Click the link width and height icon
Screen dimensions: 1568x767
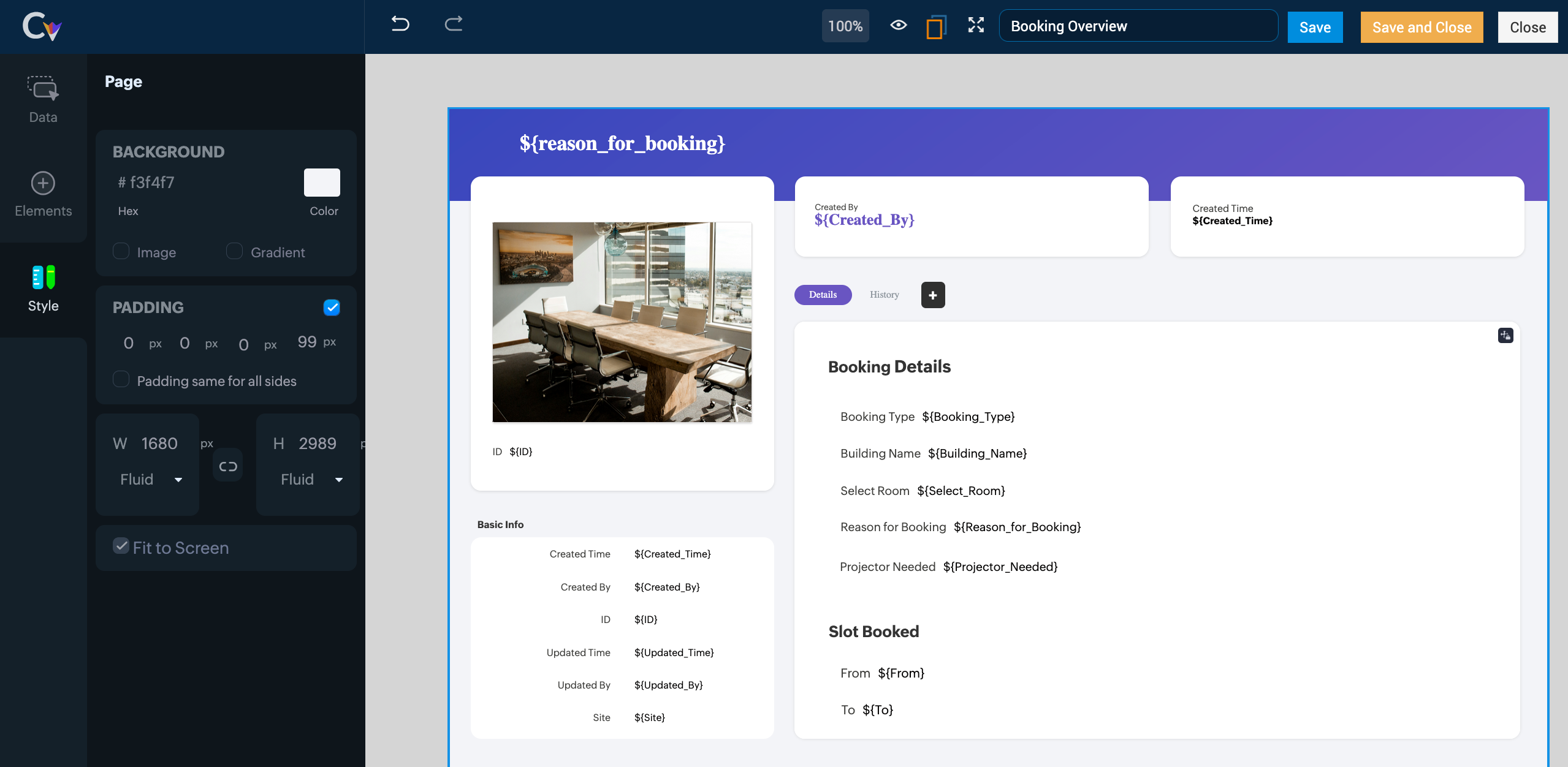[227, 466]
